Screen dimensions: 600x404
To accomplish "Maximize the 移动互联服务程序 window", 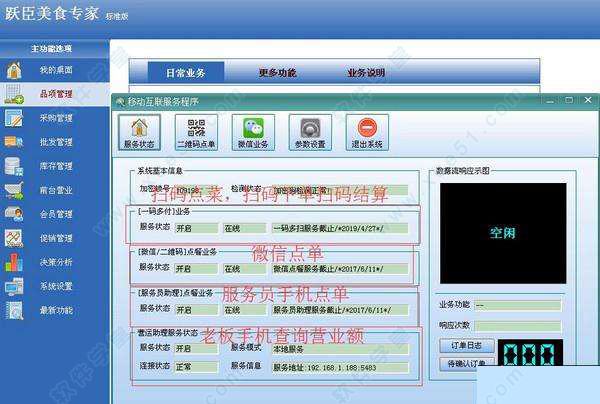I will tap(569, 100).
